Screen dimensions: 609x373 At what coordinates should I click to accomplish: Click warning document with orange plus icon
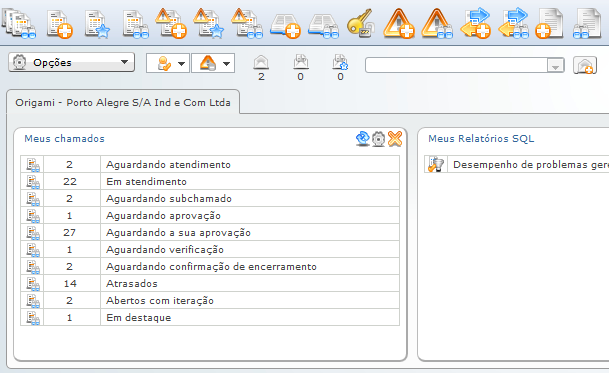tap(171, 23)
